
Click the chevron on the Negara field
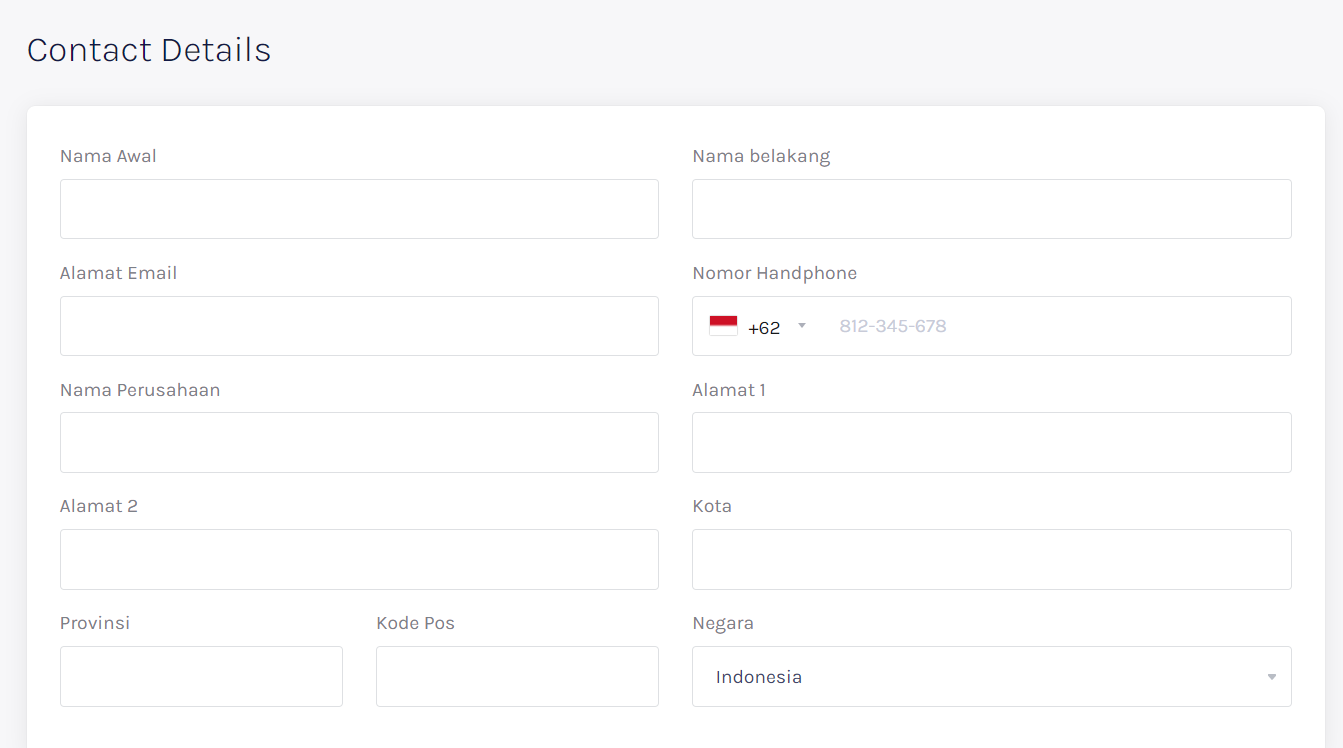1270,677
